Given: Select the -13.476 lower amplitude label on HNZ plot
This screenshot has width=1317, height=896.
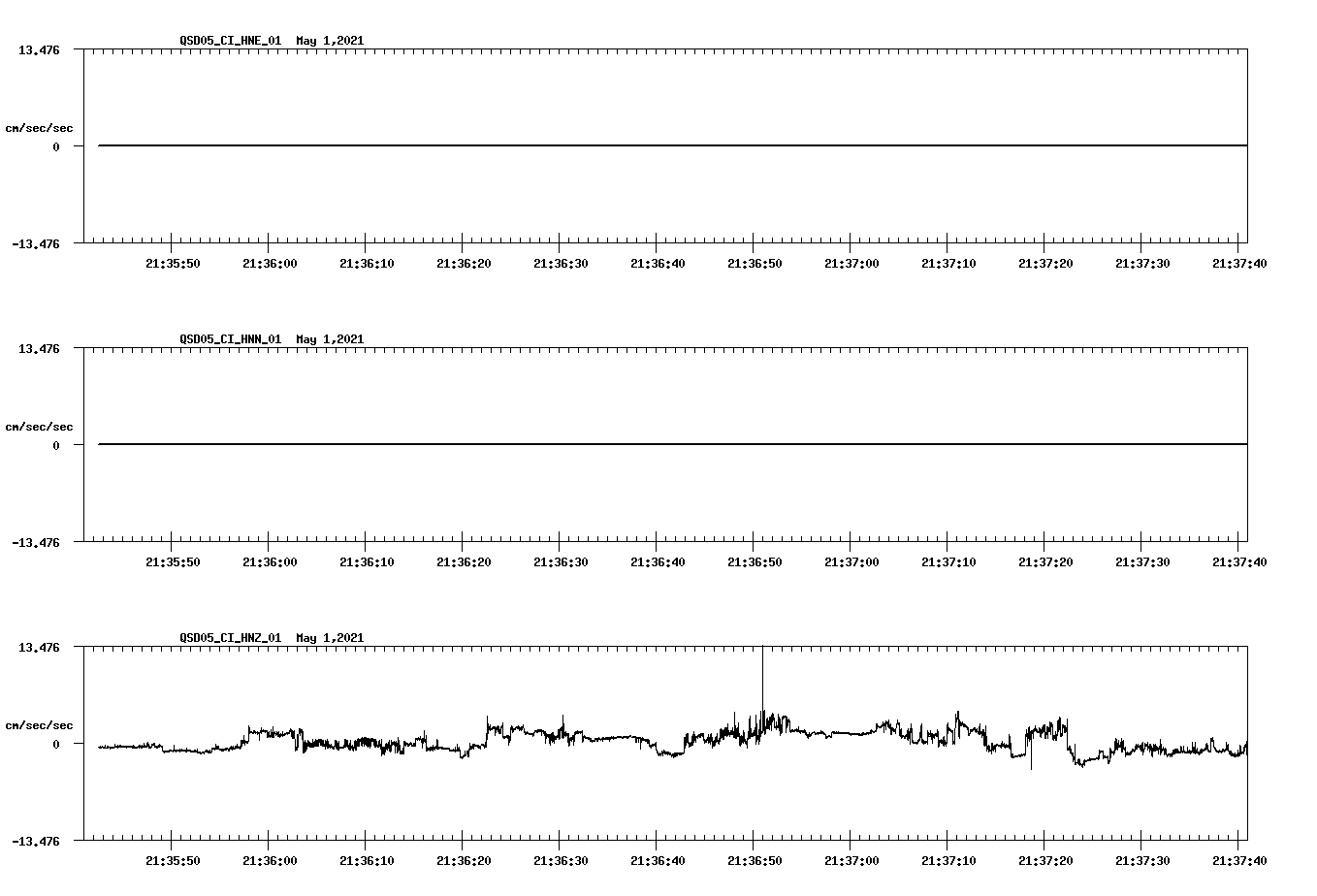Looking at the screenshot, I should click(38, 843).
